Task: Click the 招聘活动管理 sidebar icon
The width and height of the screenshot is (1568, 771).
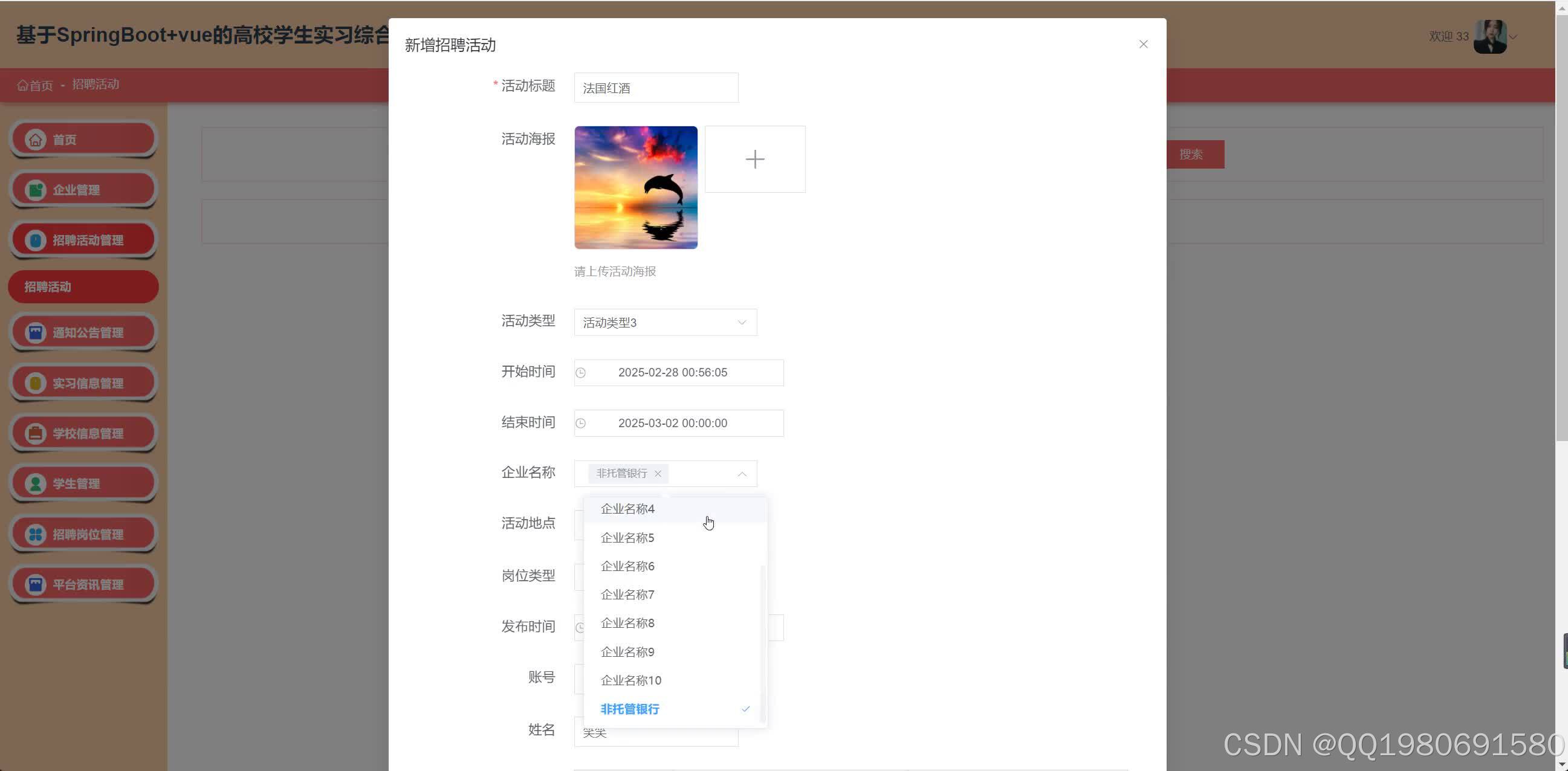Action: point(36,239)
